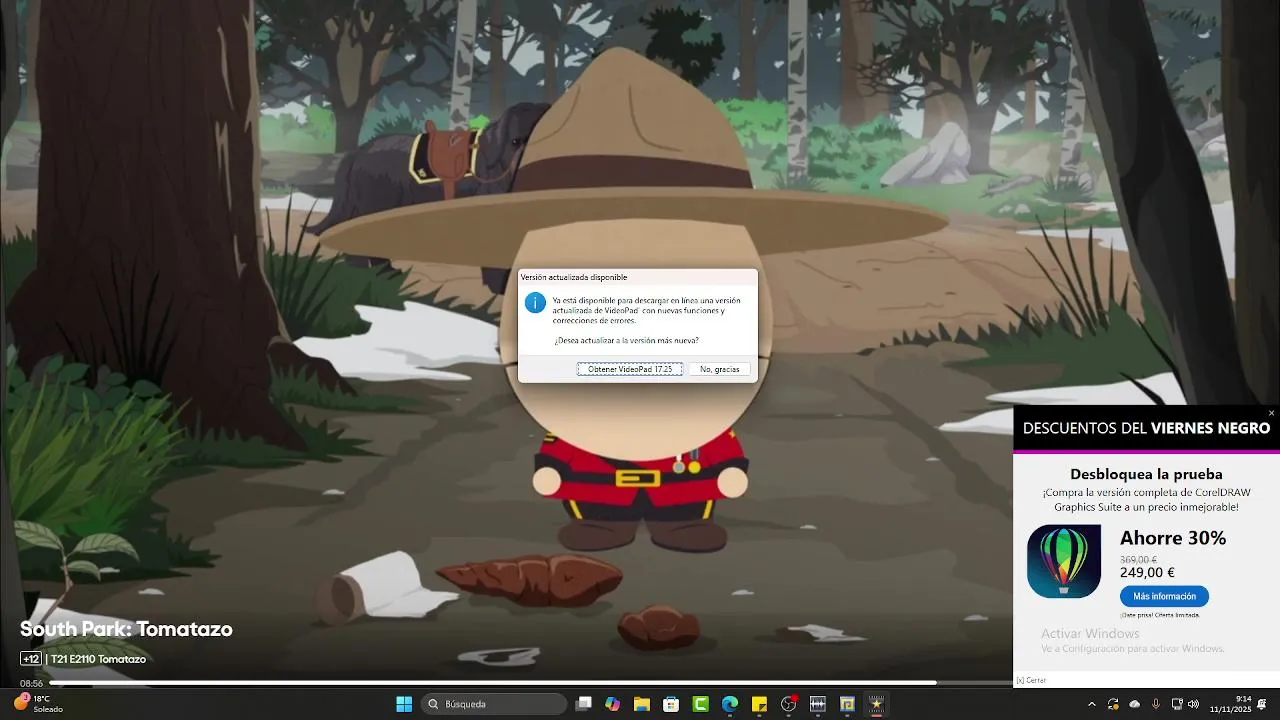Click the T21 E2110 Tomatazo episode label
The image size is (1280, 720).
click(99, 659)
